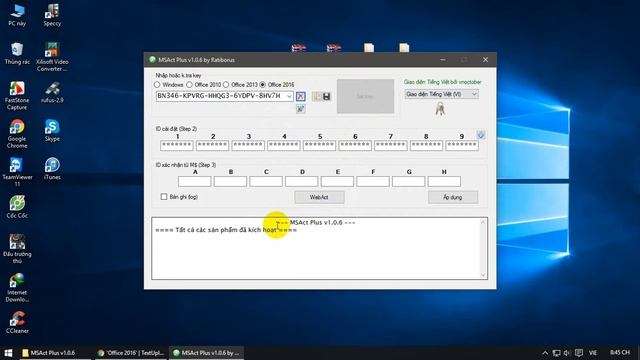Click the floppy disk save icon

coord(326,96)
